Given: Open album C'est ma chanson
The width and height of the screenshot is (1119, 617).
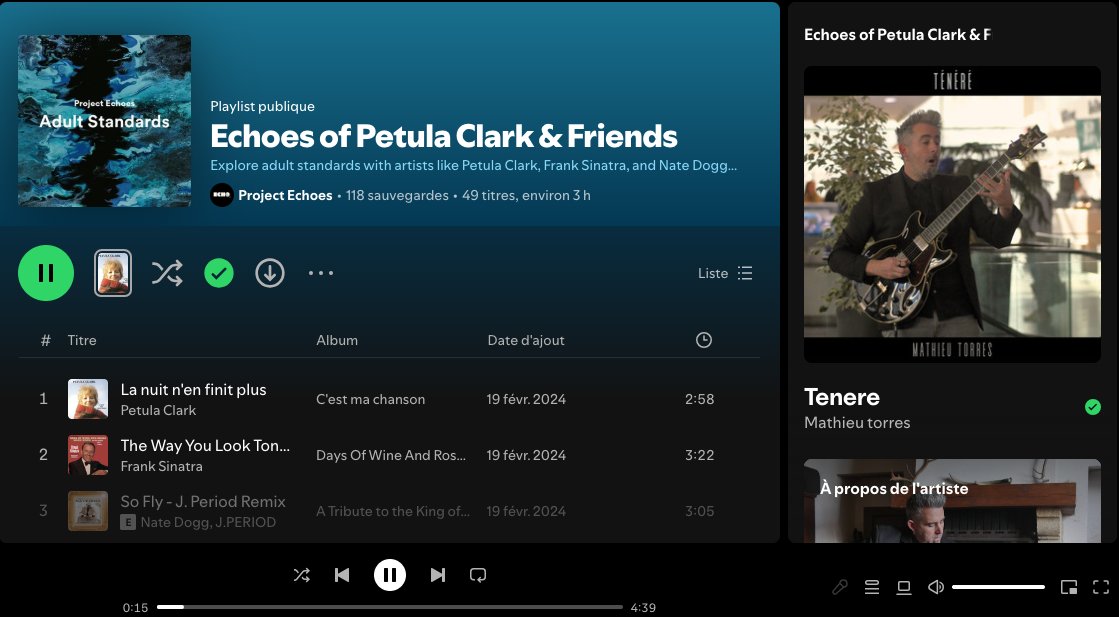Looking at the screenshot, I should (370, 399).
